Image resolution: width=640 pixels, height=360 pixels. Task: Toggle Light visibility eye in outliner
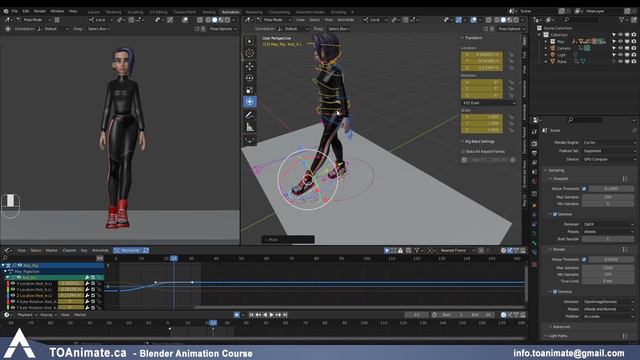pos(620,55)
